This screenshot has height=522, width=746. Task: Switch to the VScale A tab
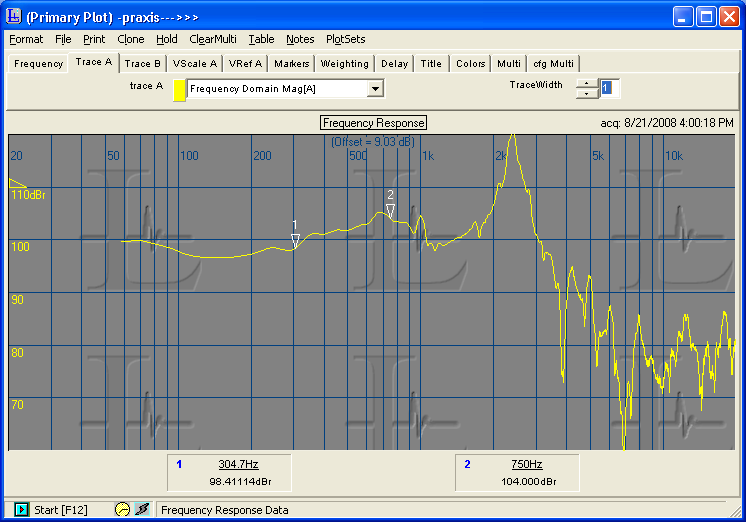click(x=195, y=64)
